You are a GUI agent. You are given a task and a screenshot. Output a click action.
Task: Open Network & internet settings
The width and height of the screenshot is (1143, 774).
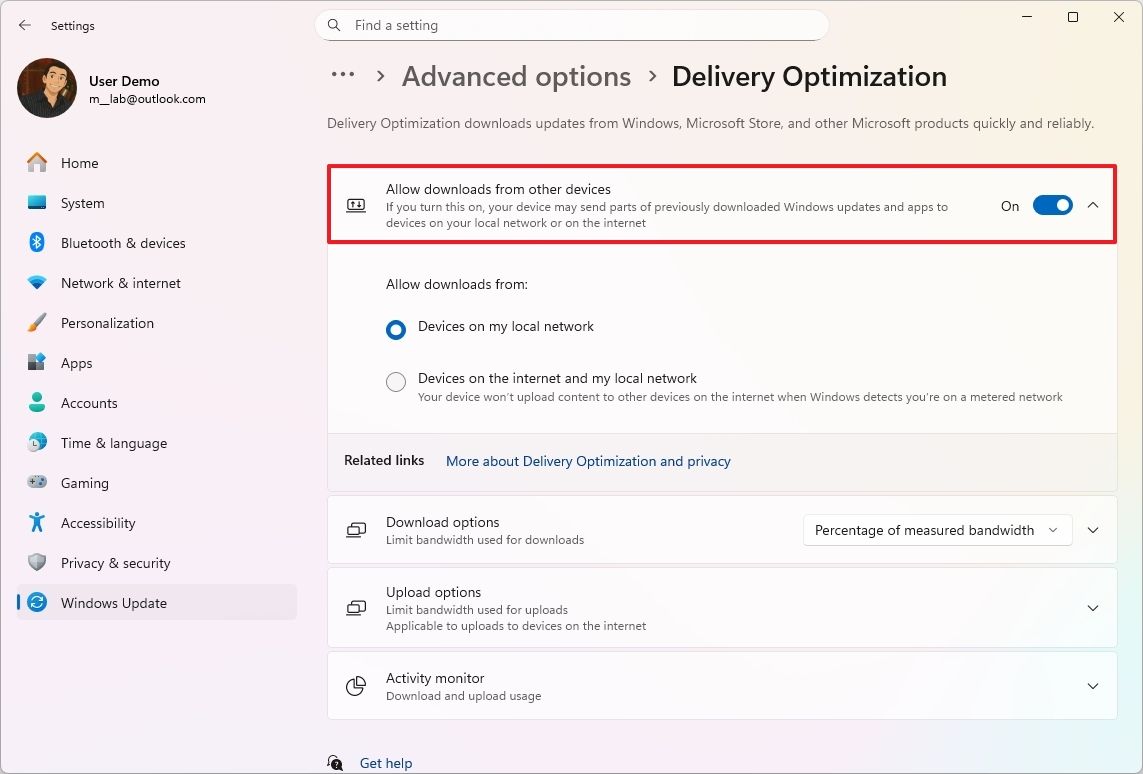click(x=120, y=283)
